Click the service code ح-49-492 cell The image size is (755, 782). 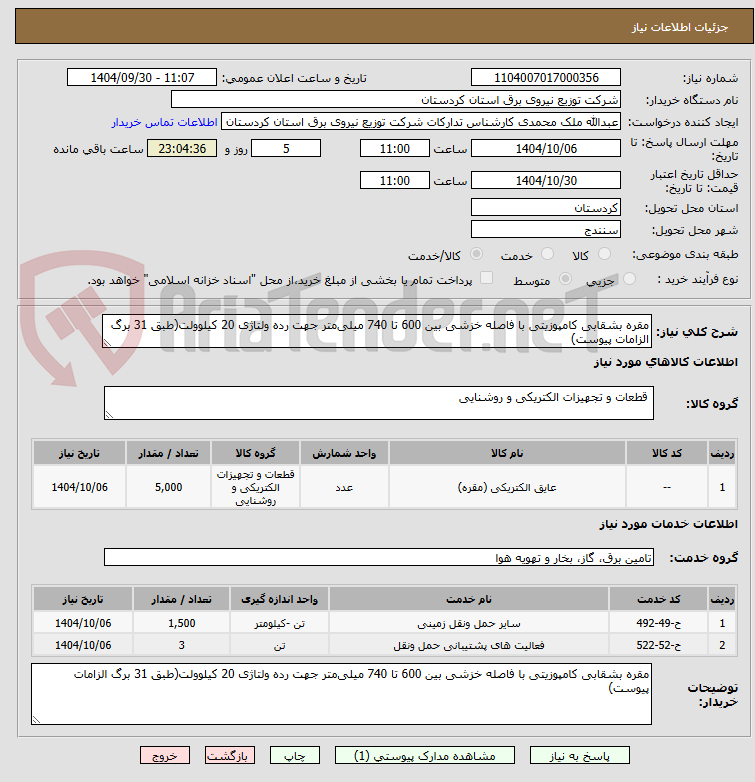(658, 623)
